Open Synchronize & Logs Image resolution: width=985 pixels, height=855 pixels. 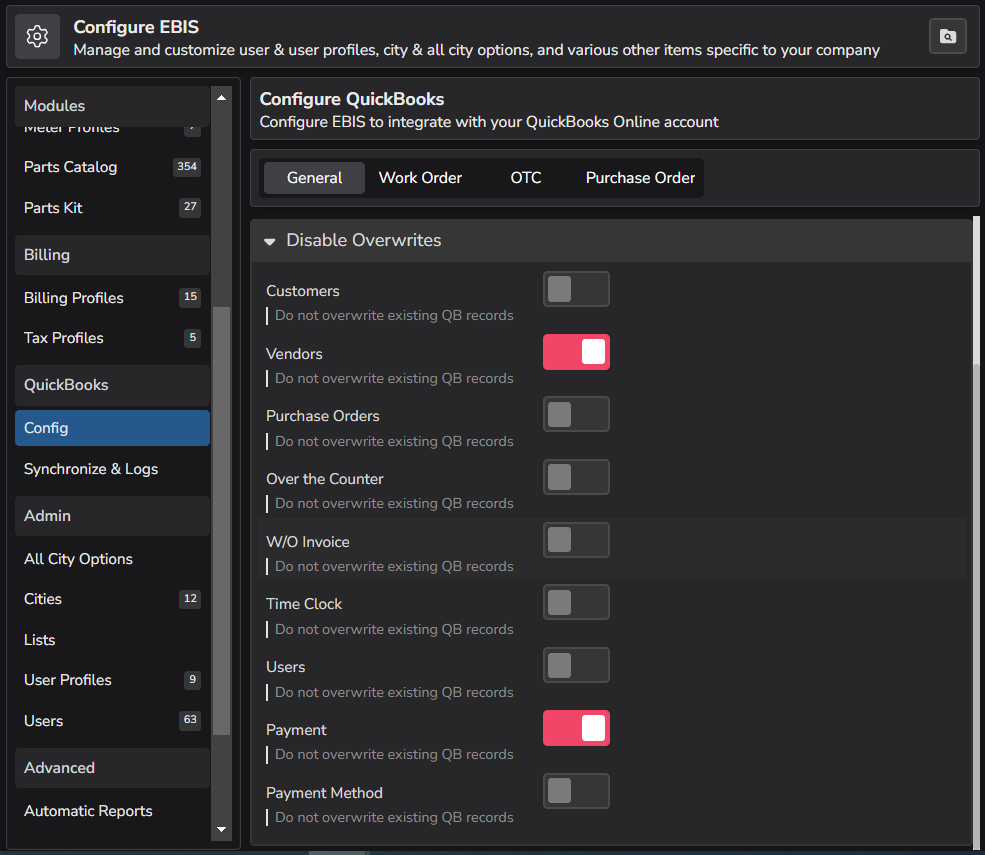(91, 468)
